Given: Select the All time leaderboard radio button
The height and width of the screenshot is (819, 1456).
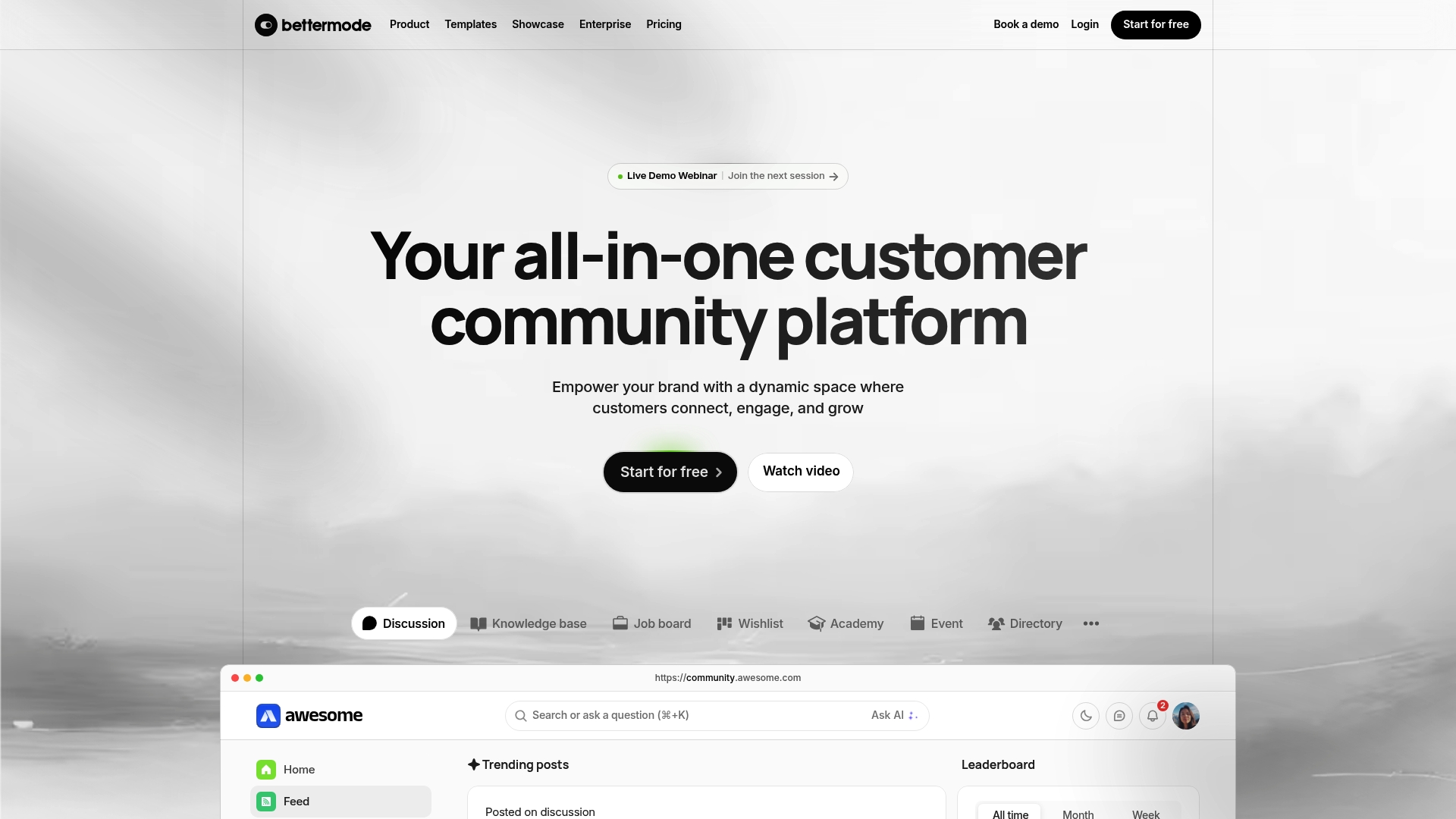Looking at the screenshot, I should pyautogui.click(x=1010, y=814).
